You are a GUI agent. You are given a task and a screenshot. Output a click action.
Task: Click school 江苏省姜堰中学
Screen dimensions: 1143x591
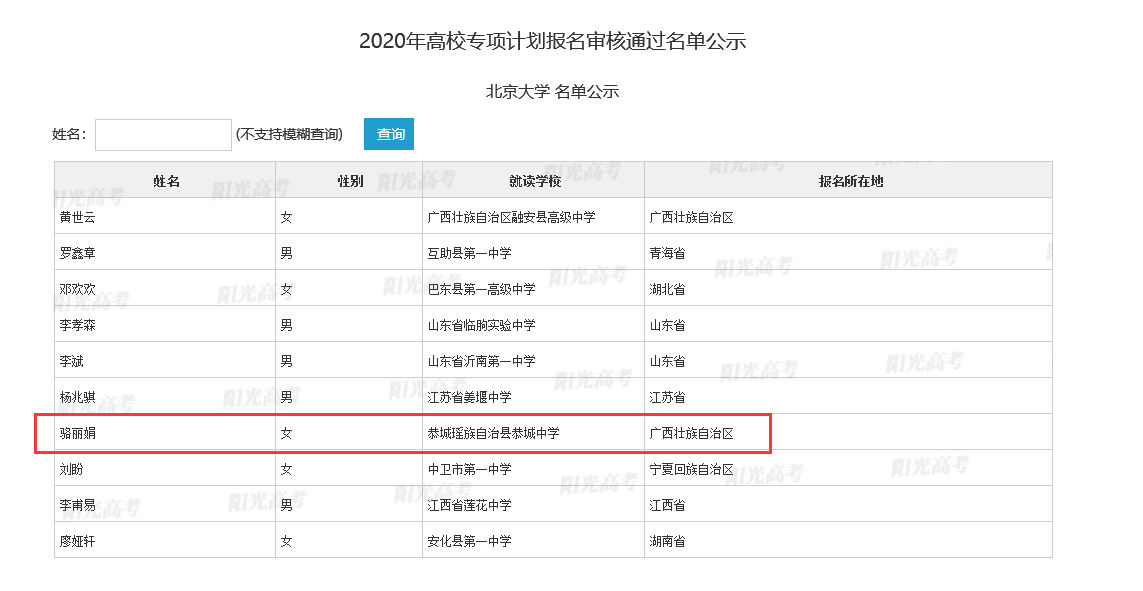[x=469, y=397]
